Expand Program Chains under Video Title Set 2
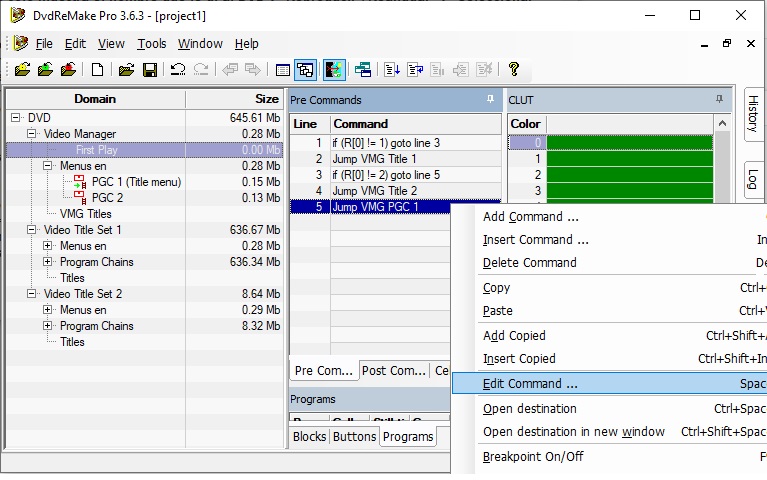 tap(47, 326)
